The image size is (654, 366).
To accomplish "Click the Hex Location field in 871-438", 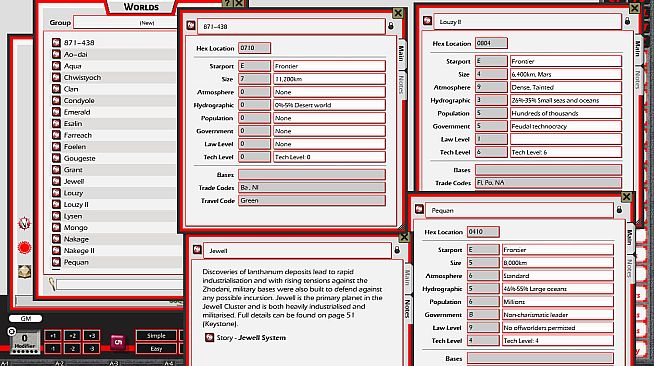I will click(x=254, y=48).
